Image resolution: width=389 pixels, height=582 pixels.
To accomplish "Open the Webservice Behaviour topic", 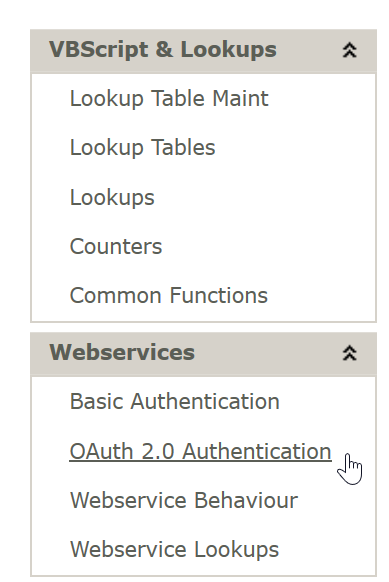I will click(184, 500).
